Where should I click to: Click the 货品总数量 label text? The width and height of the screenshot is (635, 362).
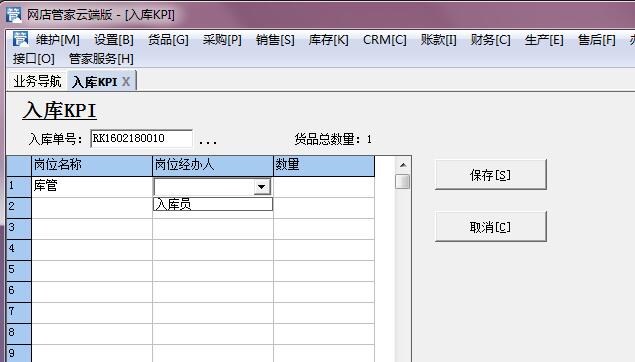click(x=327, y=140)
